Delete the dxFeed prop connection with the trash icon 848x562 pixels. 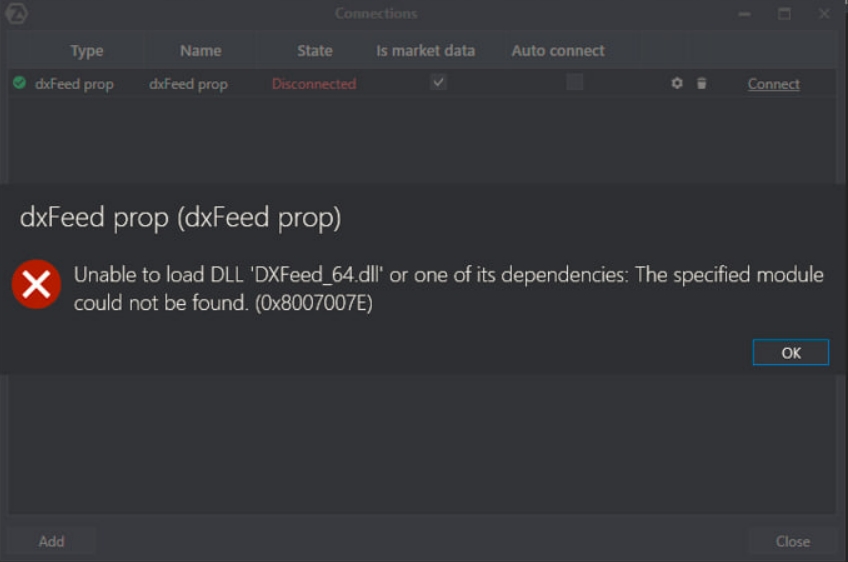pos(701,84)
